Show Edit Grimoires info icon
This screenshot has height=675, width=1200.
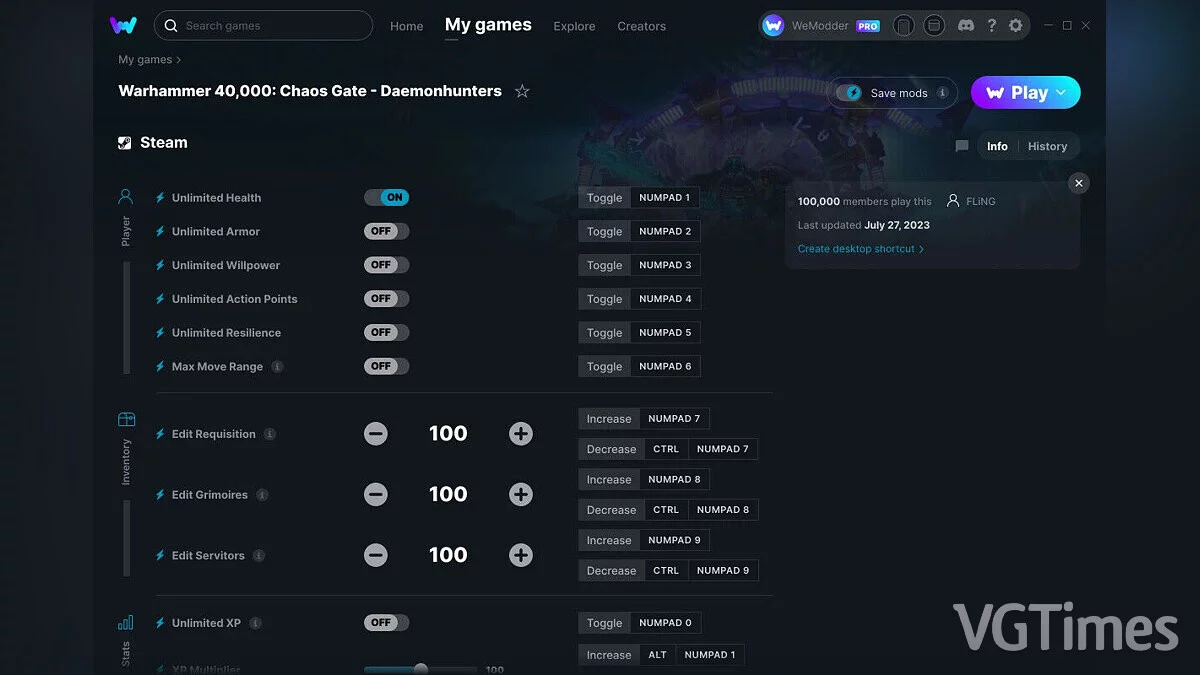click(262, 495)
